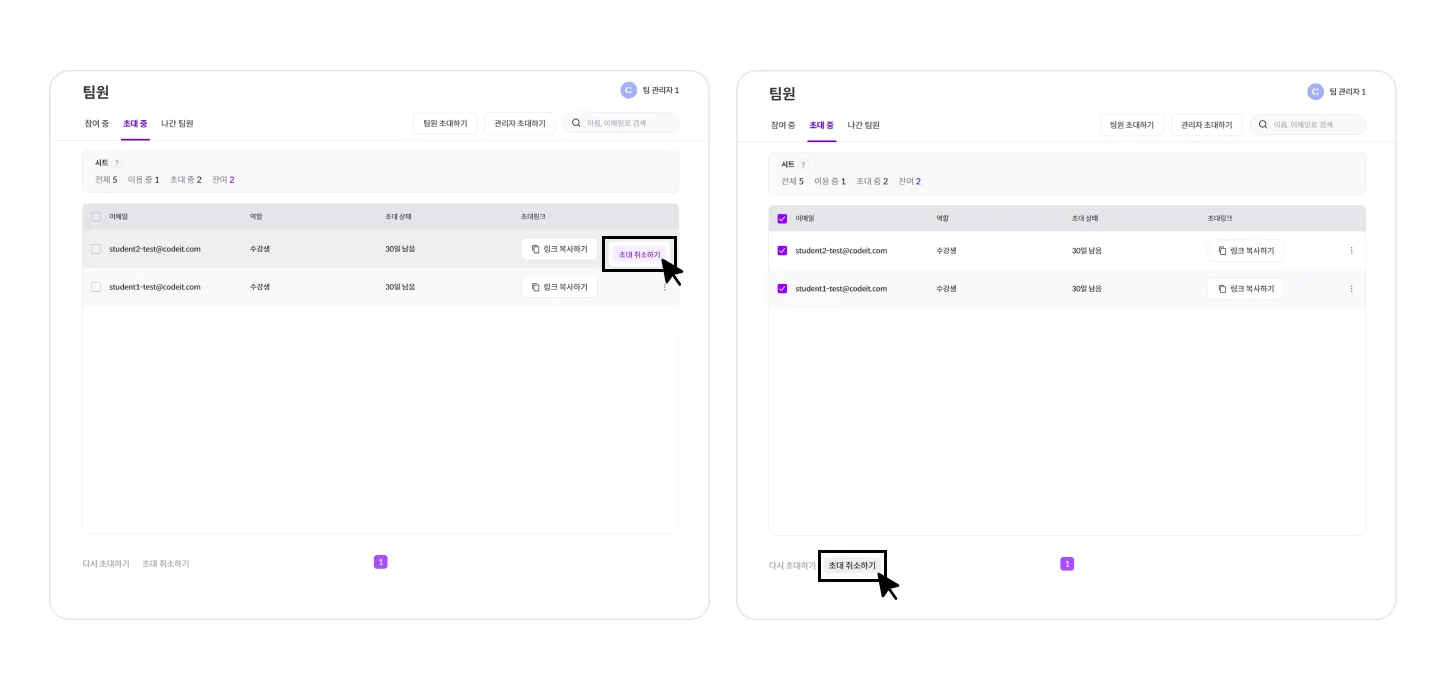Click page 1 pagination button in left panel
This screenshot has height=689, width=1446.
380,562
